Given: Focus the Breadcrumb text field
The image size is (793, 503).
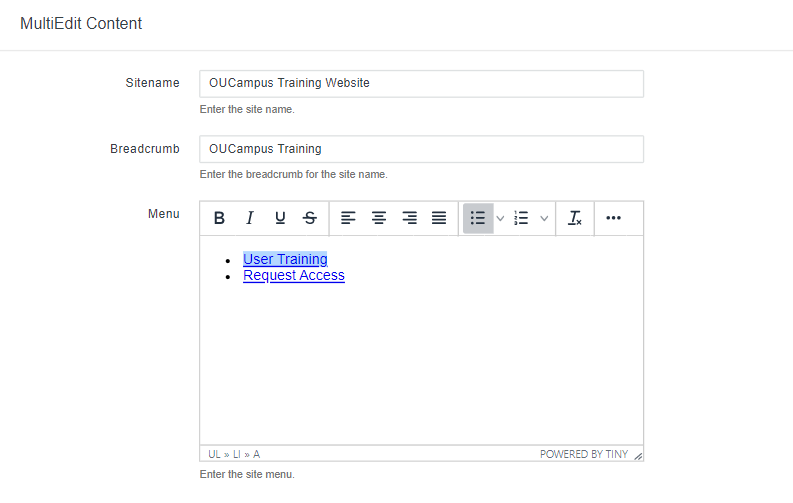Looking at the screenshot, I should (421, 149).
